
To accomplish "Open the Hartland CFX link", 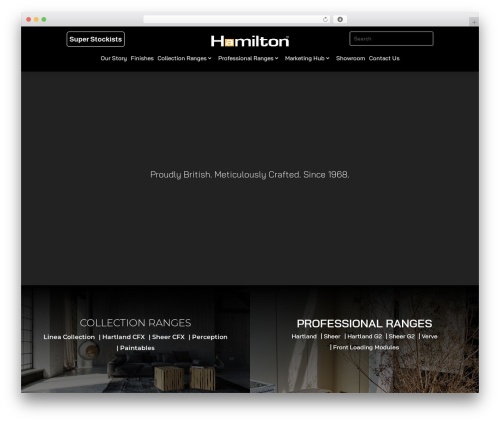I will (x=123, y=337).
